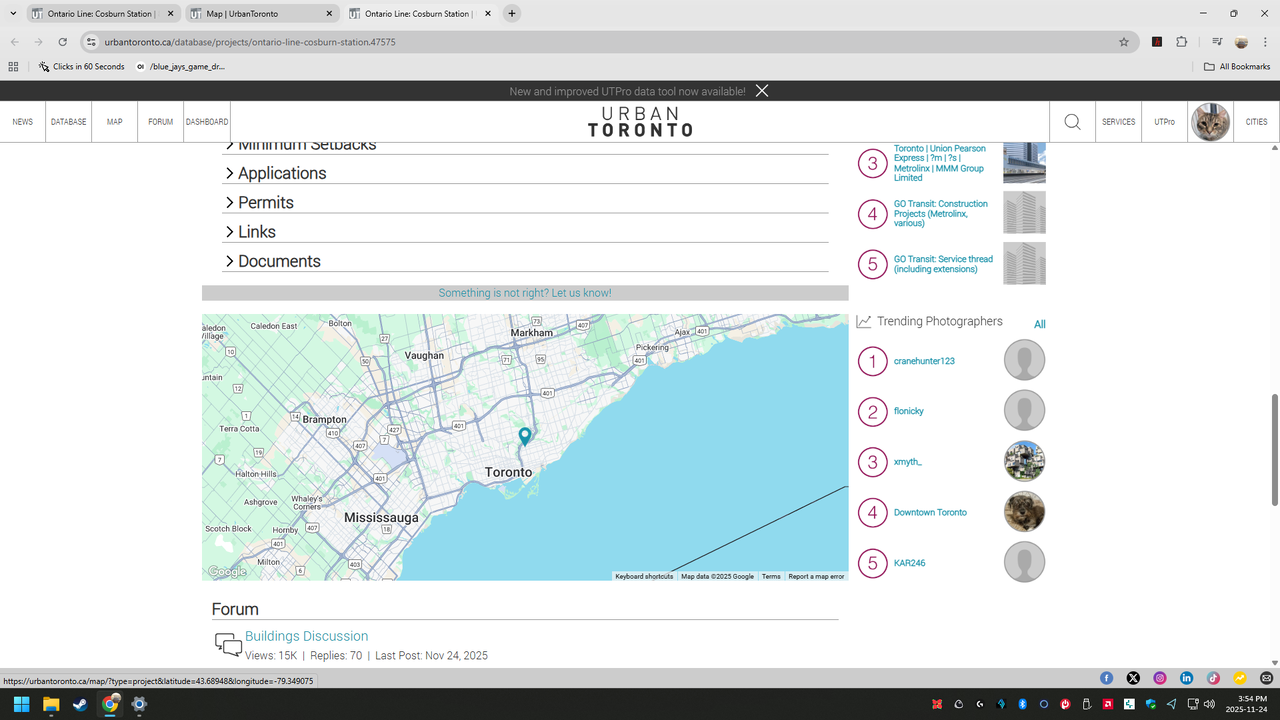Viewport: 1280px width, 720px height.
Task: Reload the page with refresh button
Action: coord(63,42)
